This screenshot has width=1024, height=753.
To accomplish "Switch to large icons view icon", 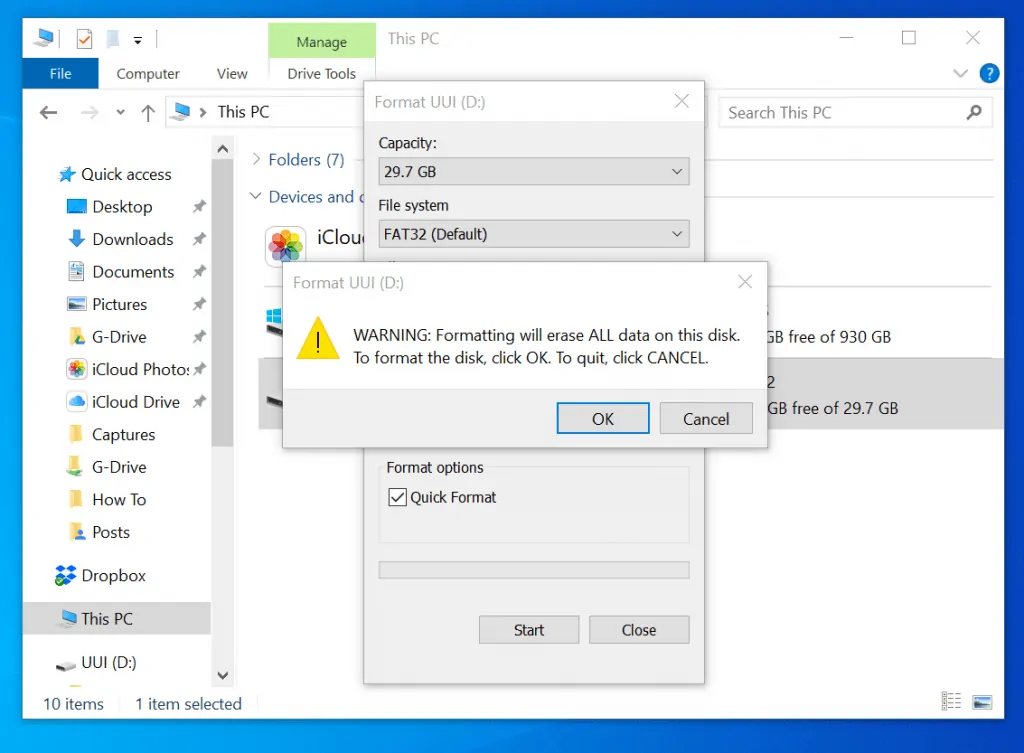I will (982, 702).
